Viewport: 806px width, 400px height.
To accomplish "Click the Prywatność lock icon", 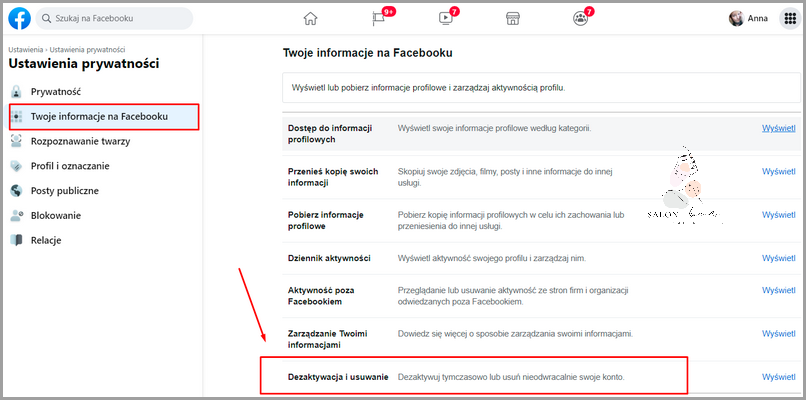I will 16,92.
